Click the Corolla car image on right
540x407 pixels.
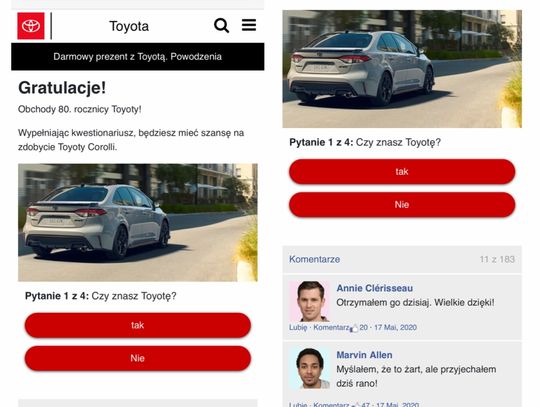pos(402,69)
